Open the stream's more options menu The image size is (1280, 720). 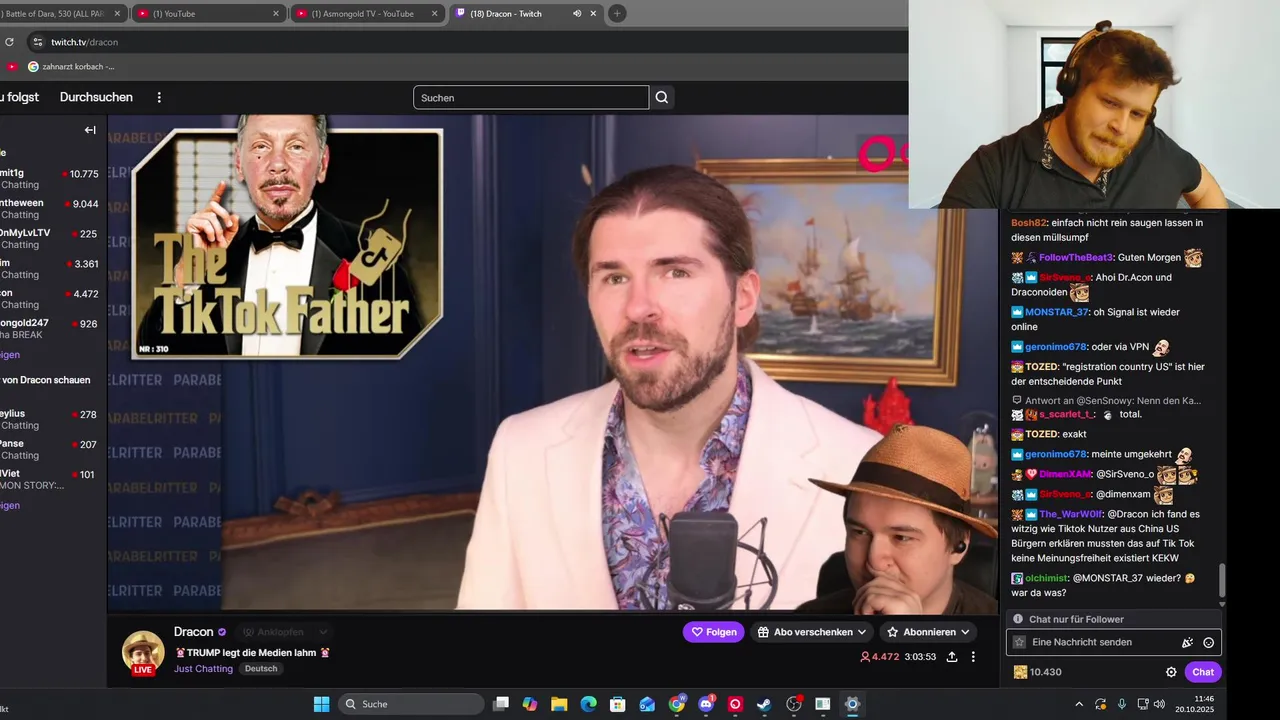[973, 657]
